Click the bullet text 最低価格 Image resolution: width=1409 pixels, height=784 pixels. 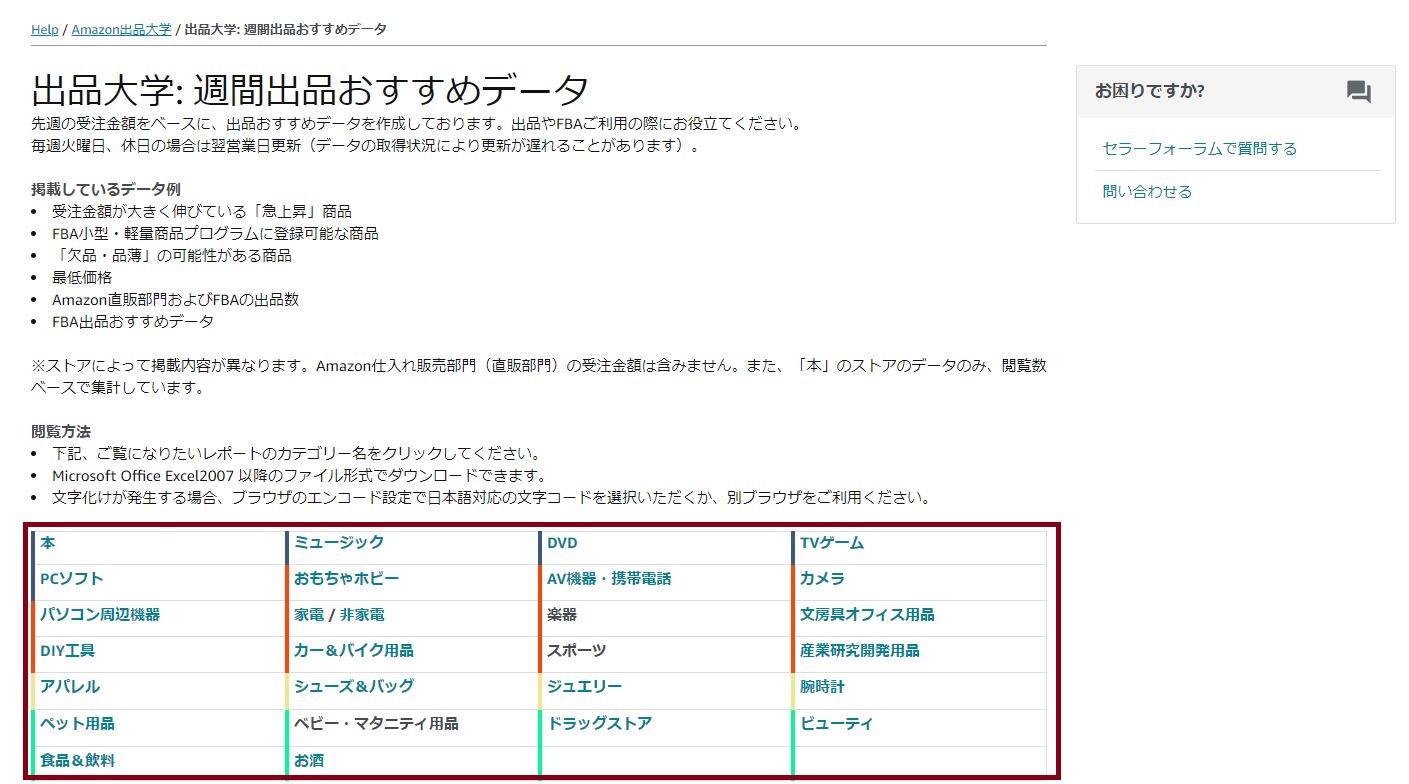pyautogui.click(x=82, y=278)
